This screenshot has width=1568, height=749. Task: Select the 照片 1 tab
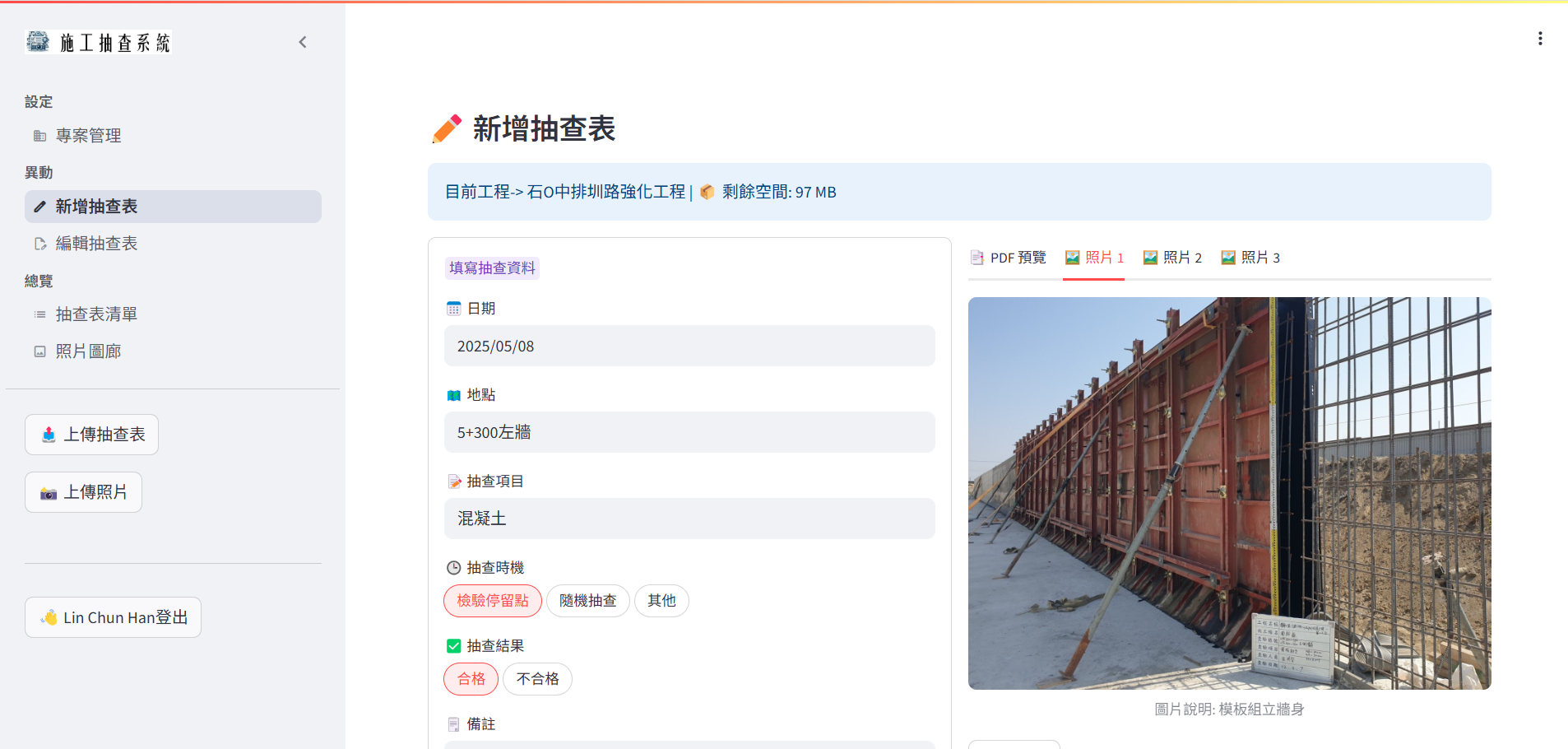click(1094, 258)
